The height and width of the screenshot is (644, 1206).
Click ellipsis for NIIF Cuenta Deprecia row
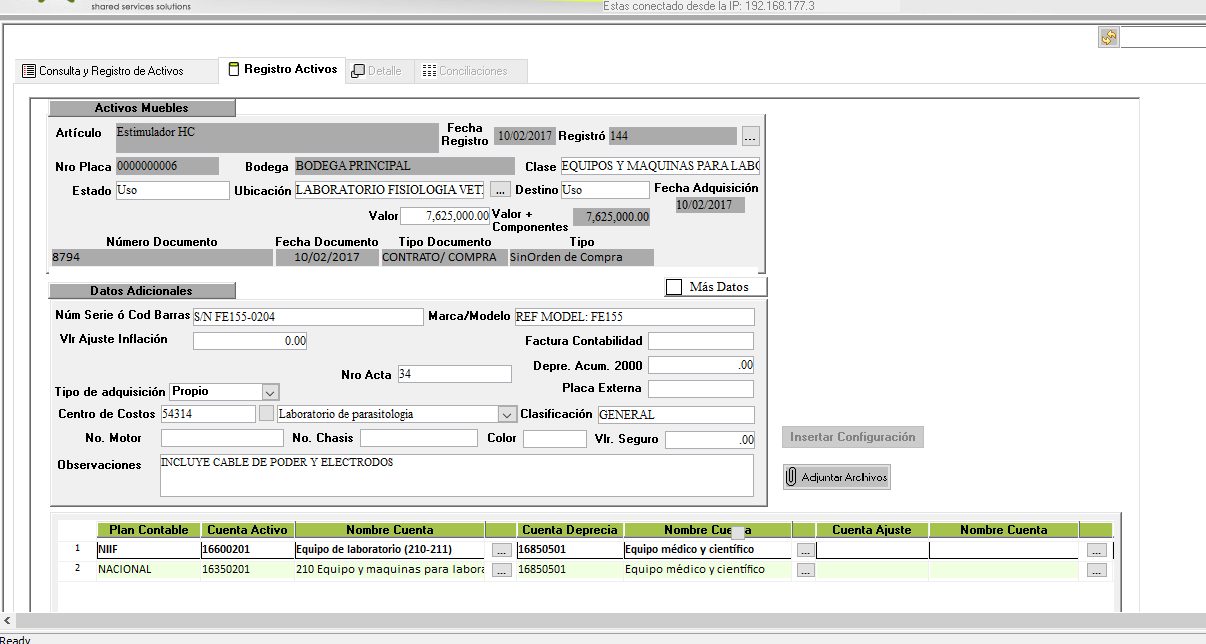[x=805, y=549]
